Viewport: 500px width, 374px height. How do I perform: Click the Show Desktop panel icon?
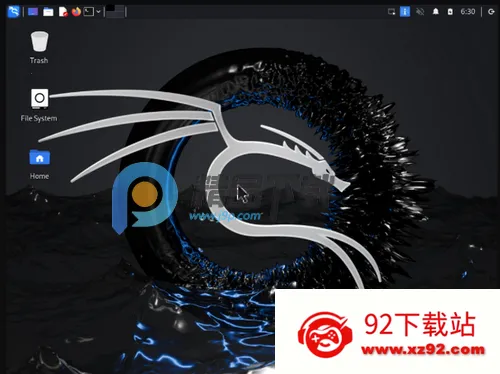coord(33,12)
